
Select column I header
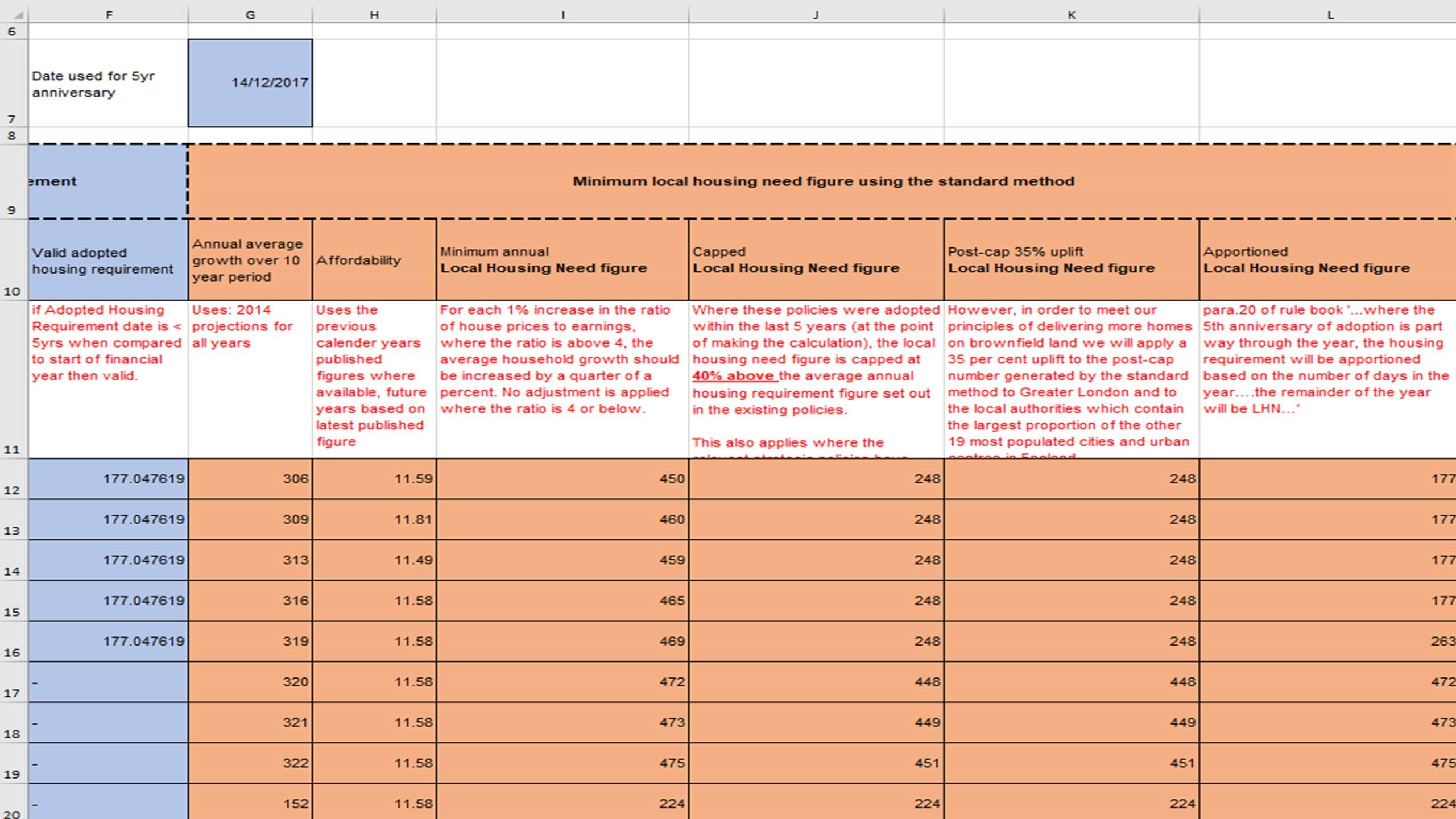562,15
